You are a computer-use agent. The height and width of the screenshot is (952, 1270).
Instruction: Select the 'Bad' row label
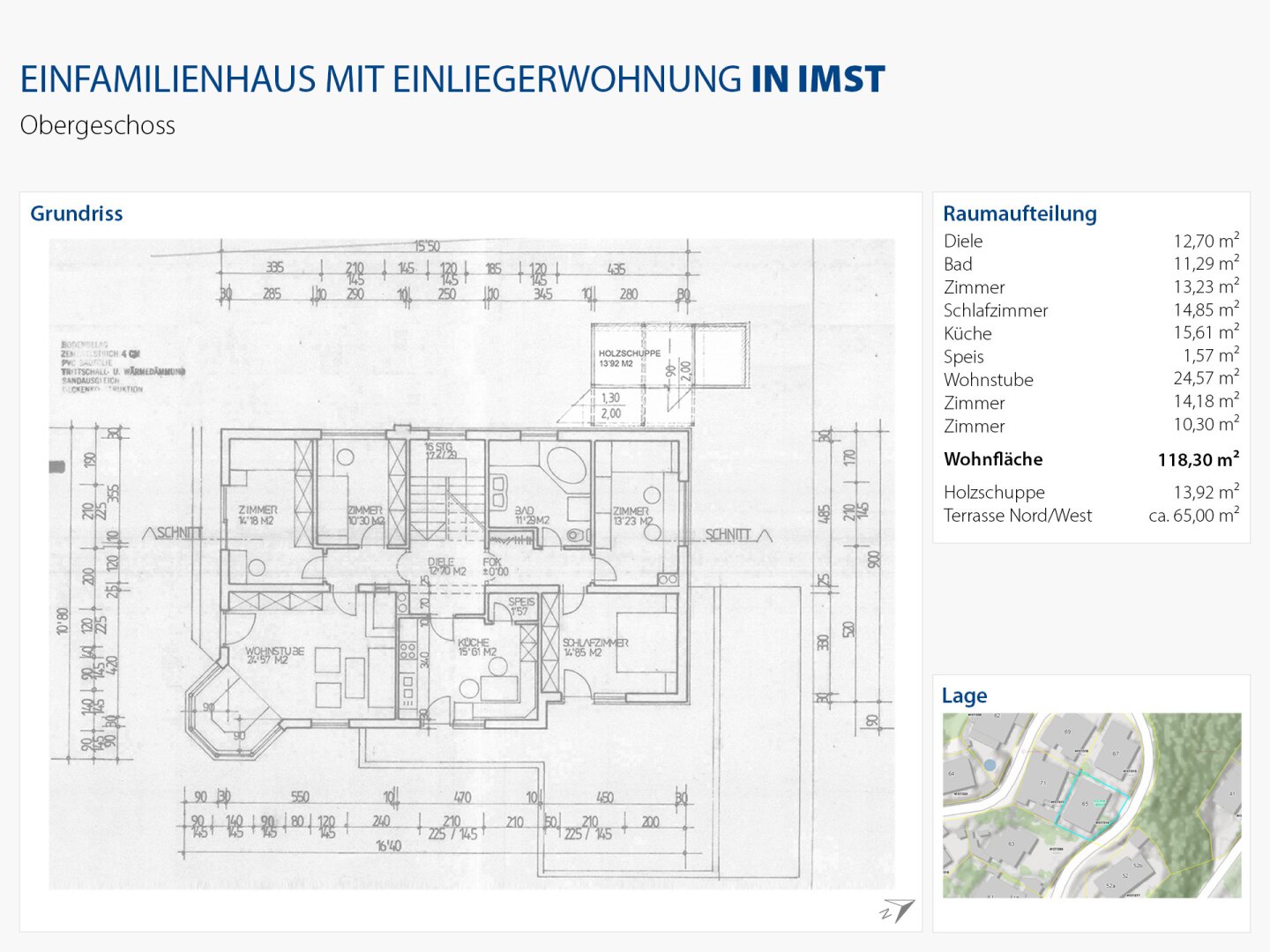point(958,264)
